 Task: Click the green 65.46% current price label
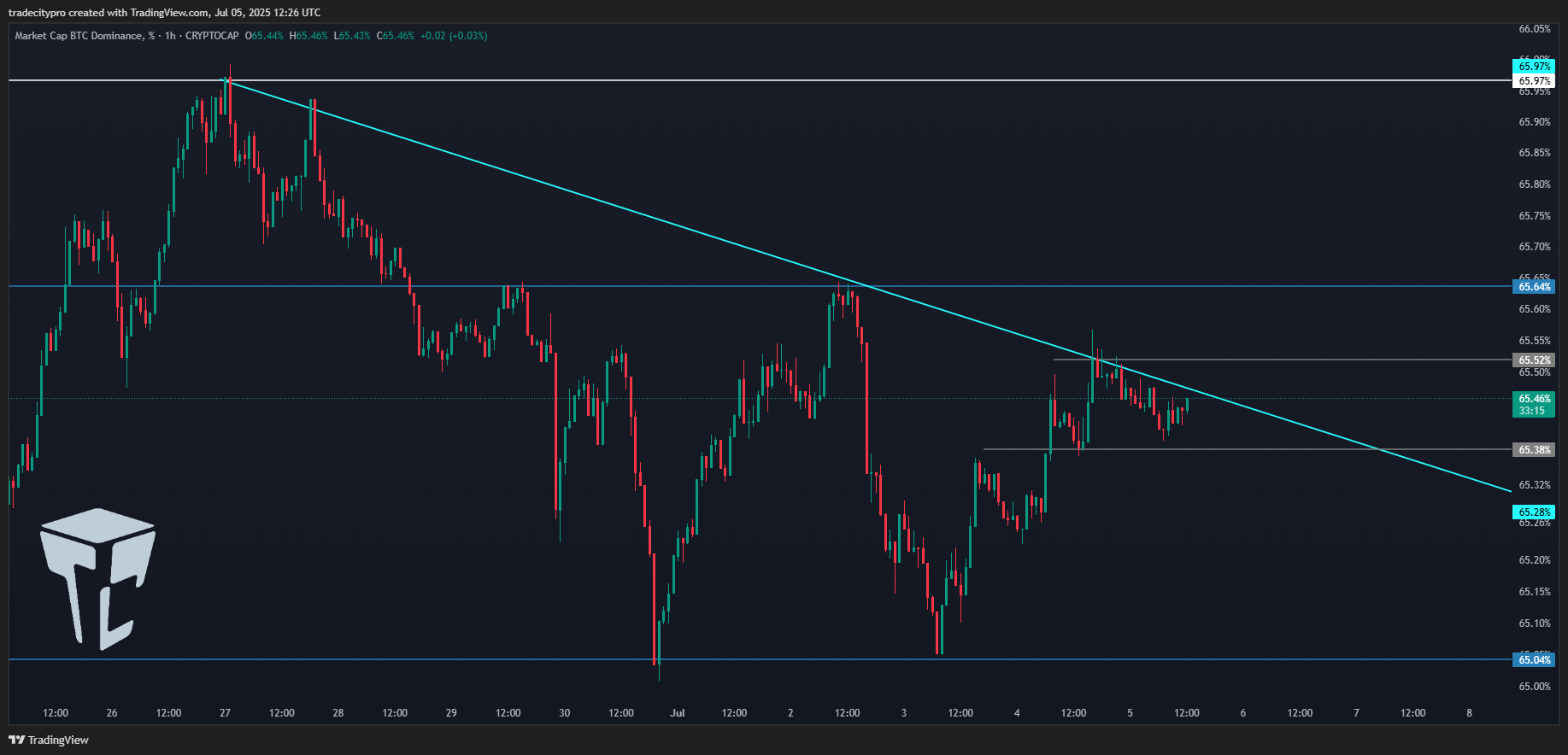click(x=1534, y=399)
